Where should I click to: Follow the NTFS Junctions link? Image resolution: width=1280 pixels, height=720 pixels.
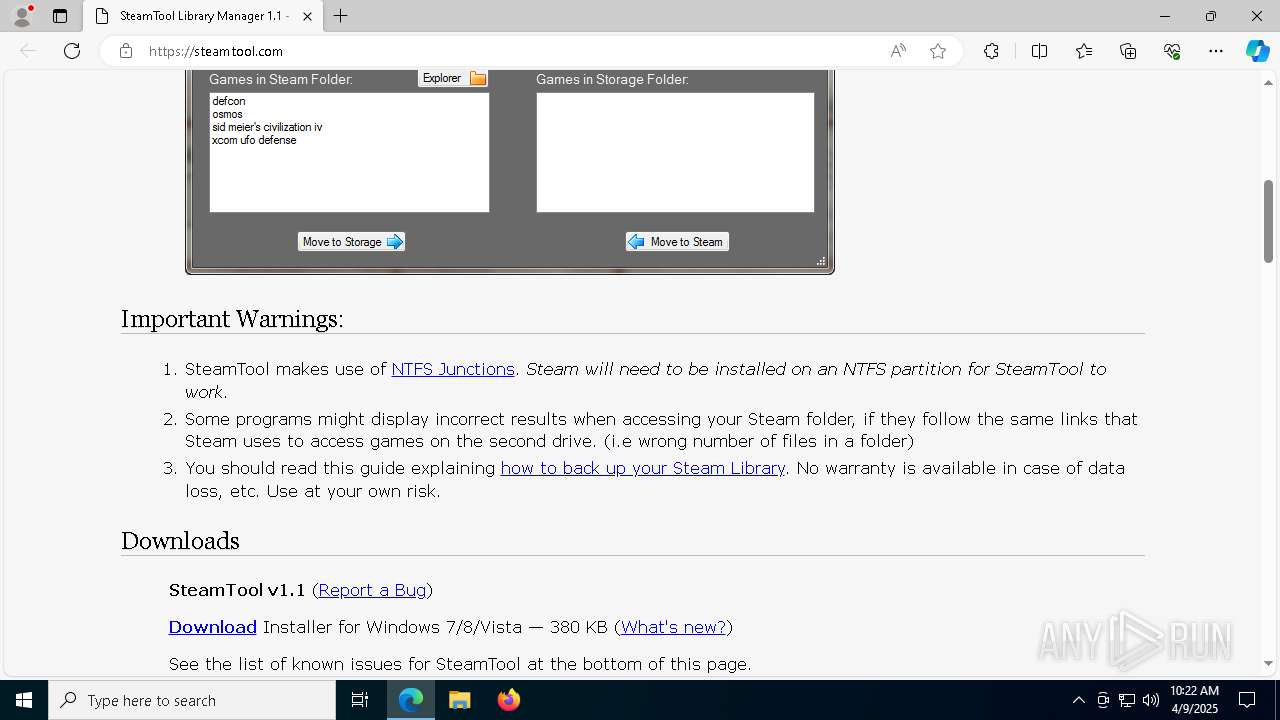click(x=453, y=369)
